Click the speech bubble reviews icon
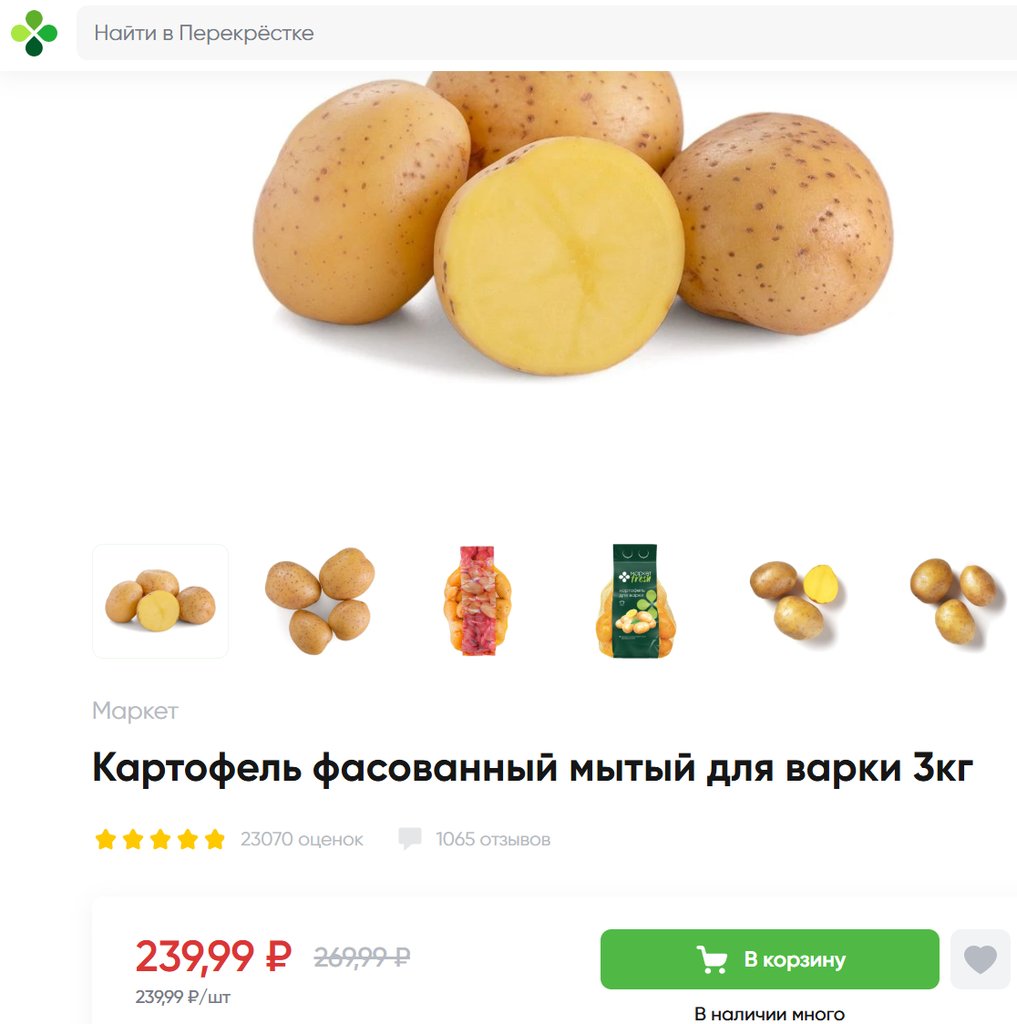The height and width of the screenshot is (1024, 1017). (x=410, y=839)
